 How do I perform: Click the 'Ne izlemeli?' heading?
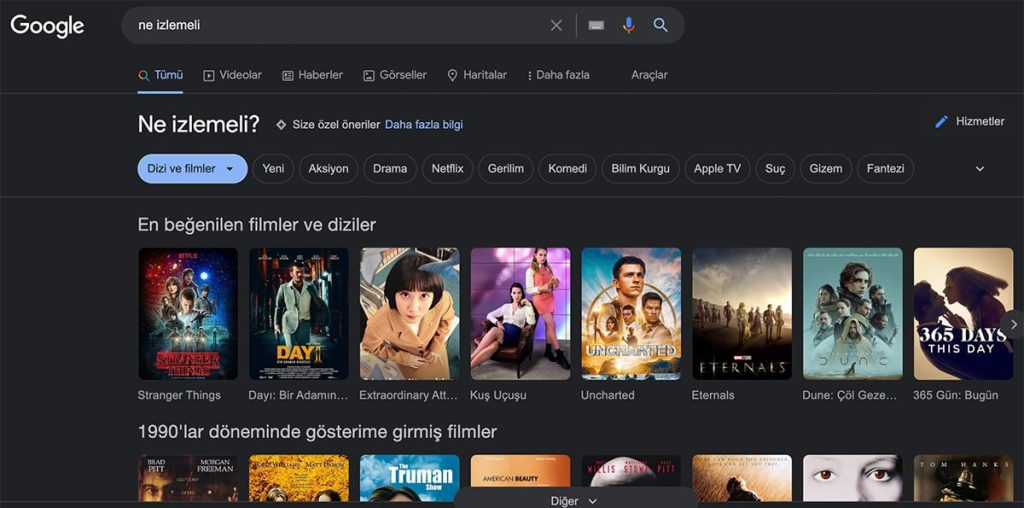[199, 124]
